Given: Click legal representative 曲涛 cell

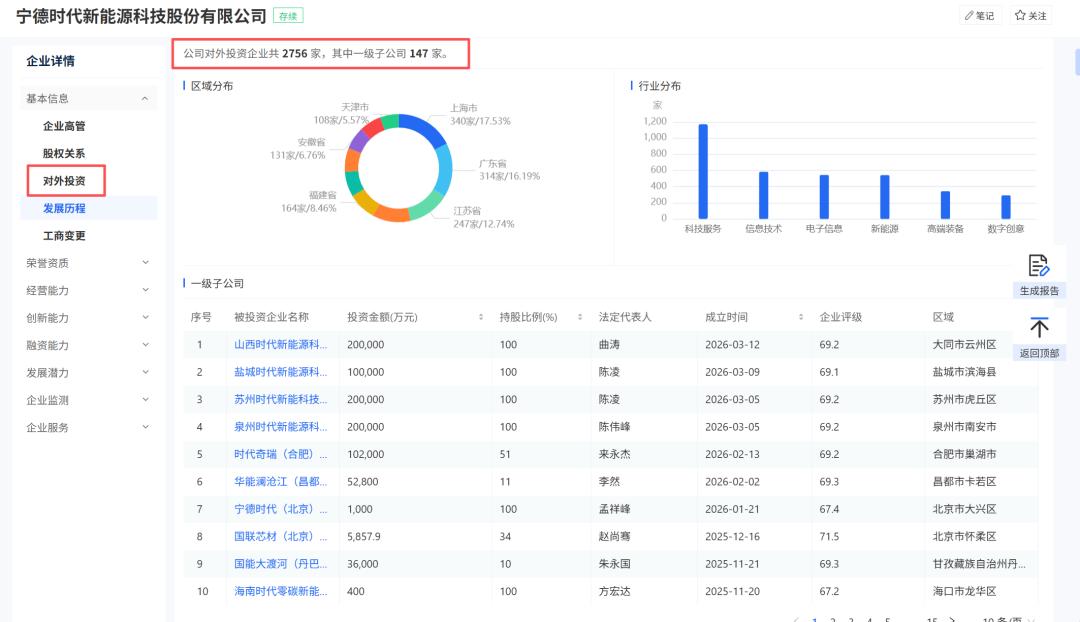Looking at the screenshot, I should pyautogui.click(x=609, y=344).
